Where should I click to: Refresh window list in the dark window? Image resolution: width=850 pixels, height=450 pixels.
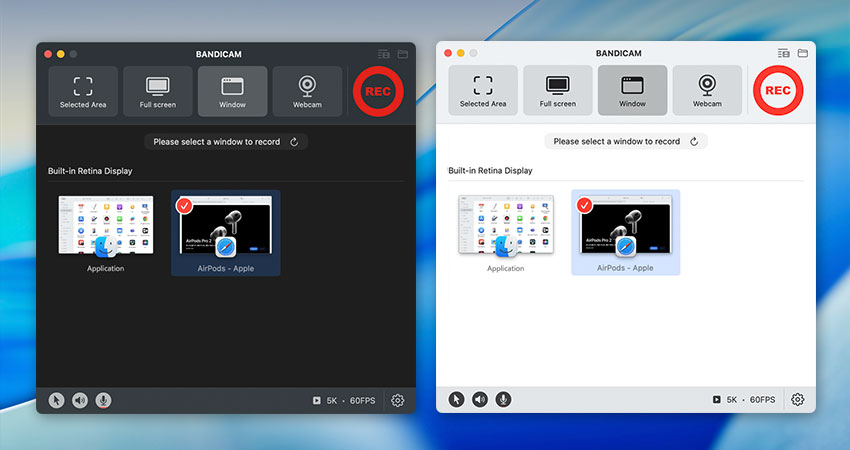click(294, 142)
